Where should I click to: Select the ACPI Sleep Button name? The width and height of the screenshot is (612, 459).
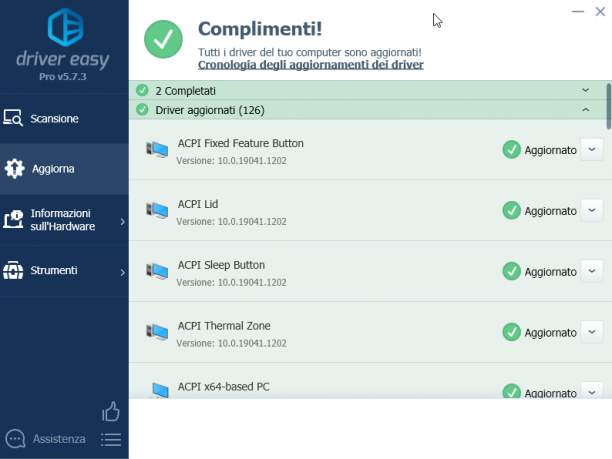(x=221, y=265)
